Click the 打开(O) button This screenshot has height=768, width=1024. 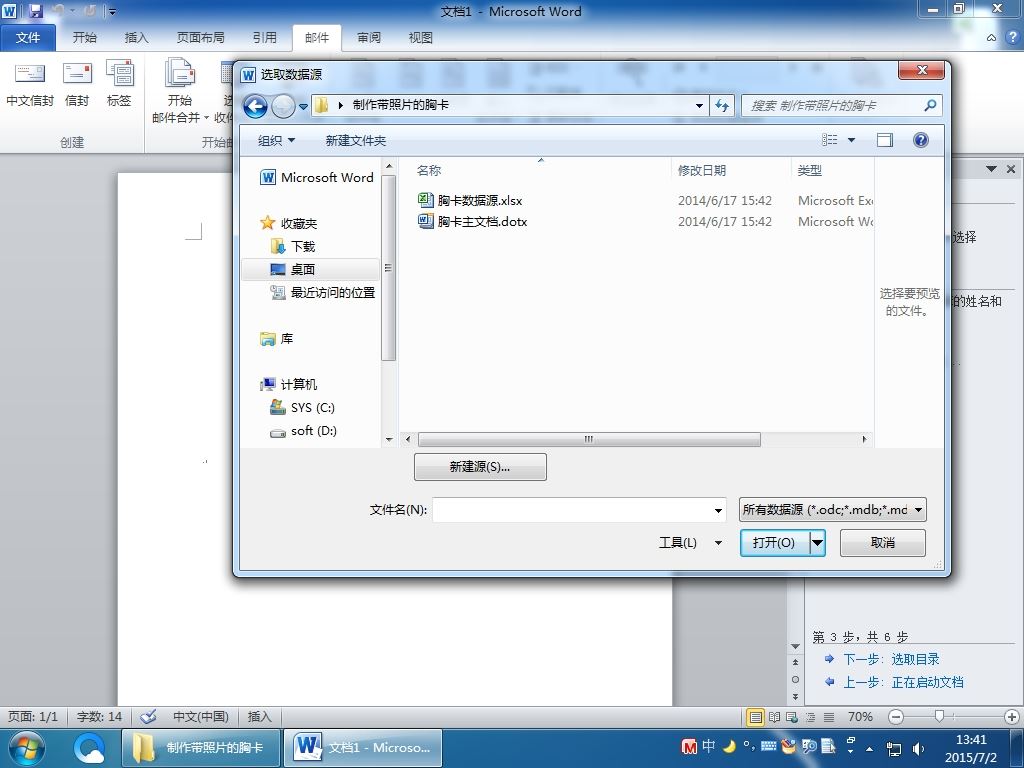click(775, 543)
